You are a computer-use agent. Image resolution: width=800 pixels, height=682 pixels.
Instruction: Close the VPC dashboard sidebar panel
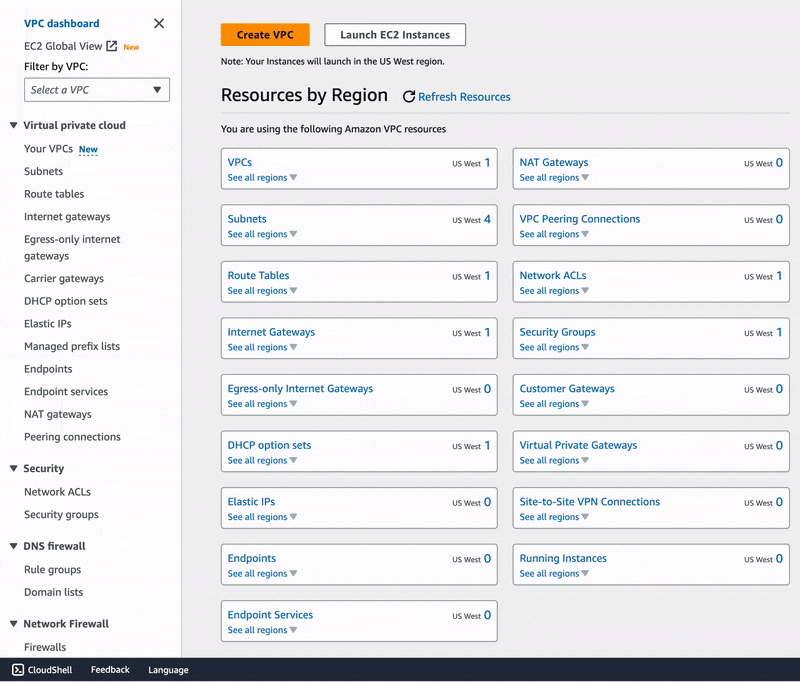(159, 23)
